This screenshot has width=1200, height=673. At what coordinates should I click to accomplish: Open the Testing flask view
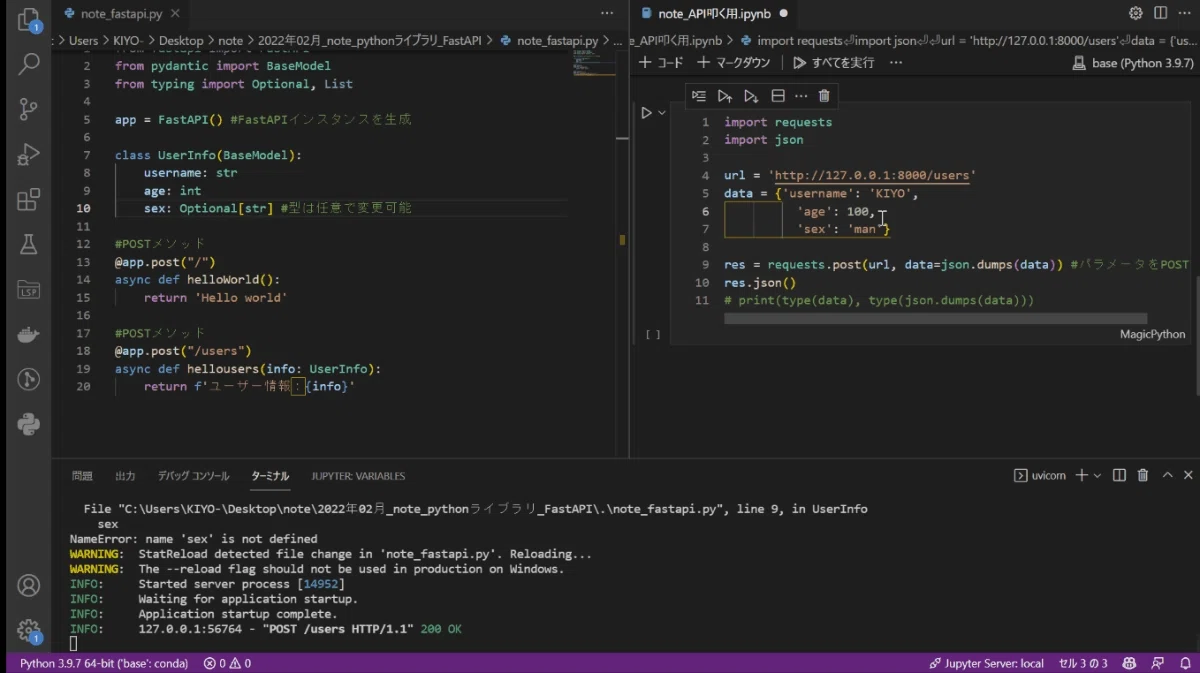pyautogui.click(x=28, y=244)
